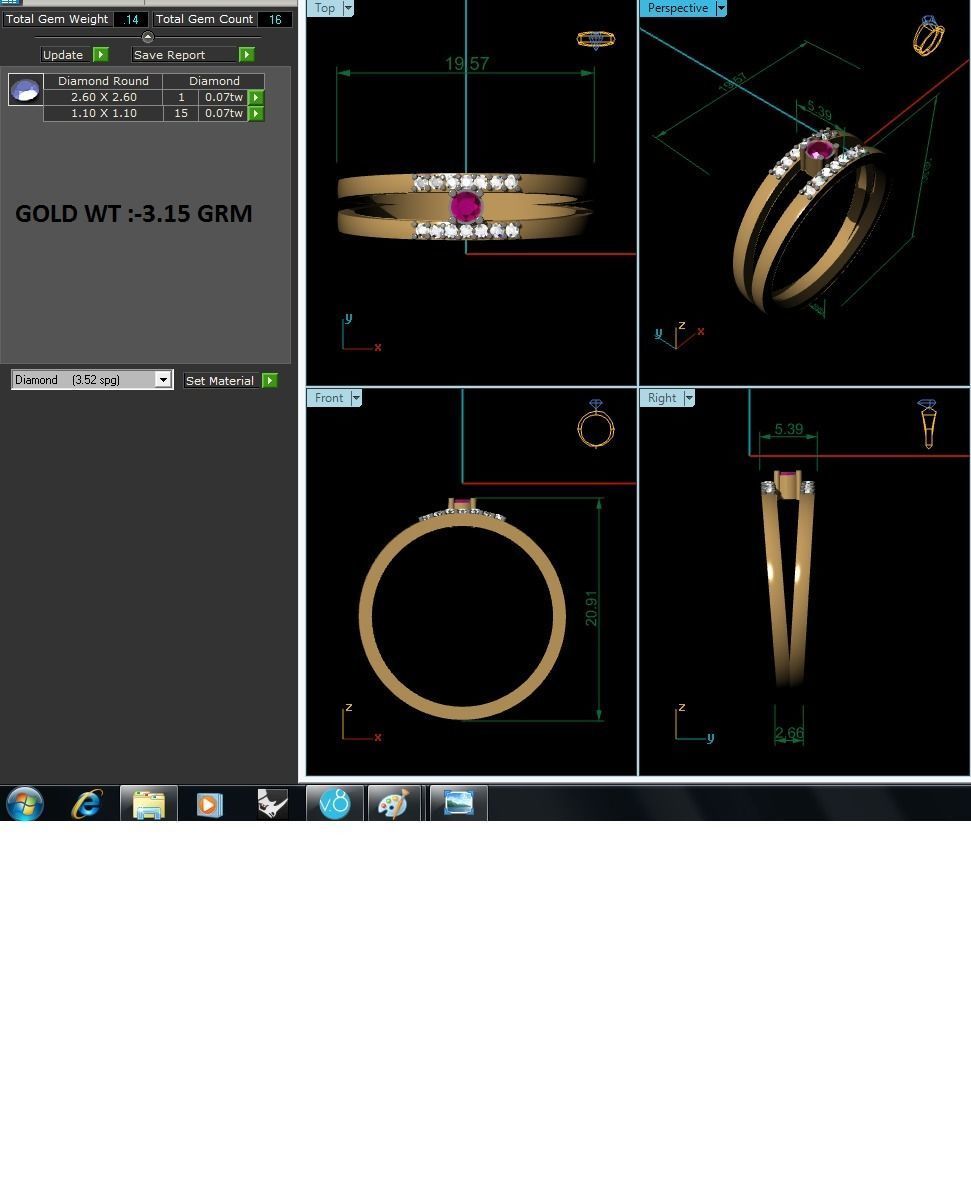
Task: Click the ring thumbnail icon in Top viewport
Action: click(595, 40)
